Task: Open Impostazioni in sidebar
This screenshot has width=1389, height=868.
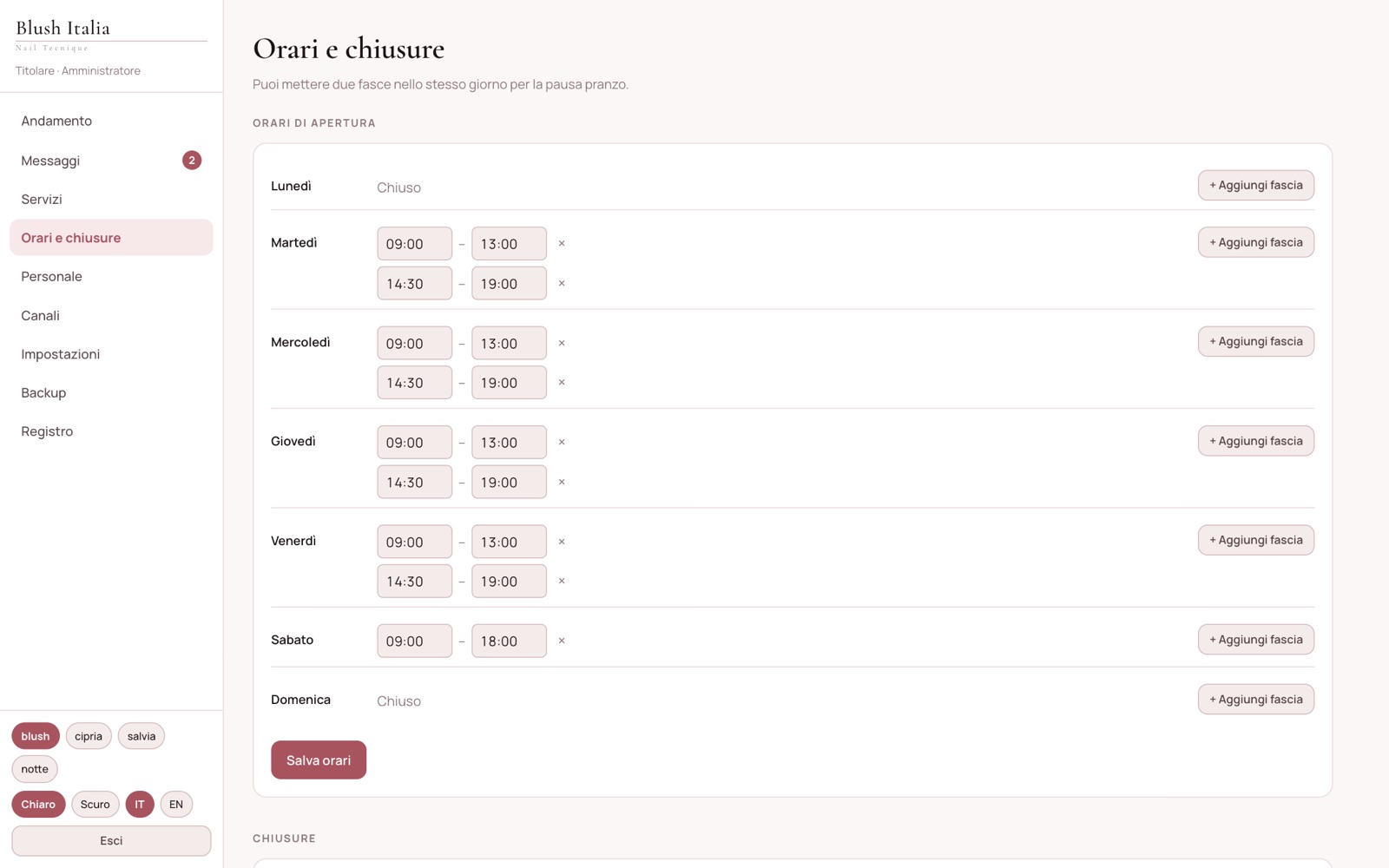Action: point(111,354)
